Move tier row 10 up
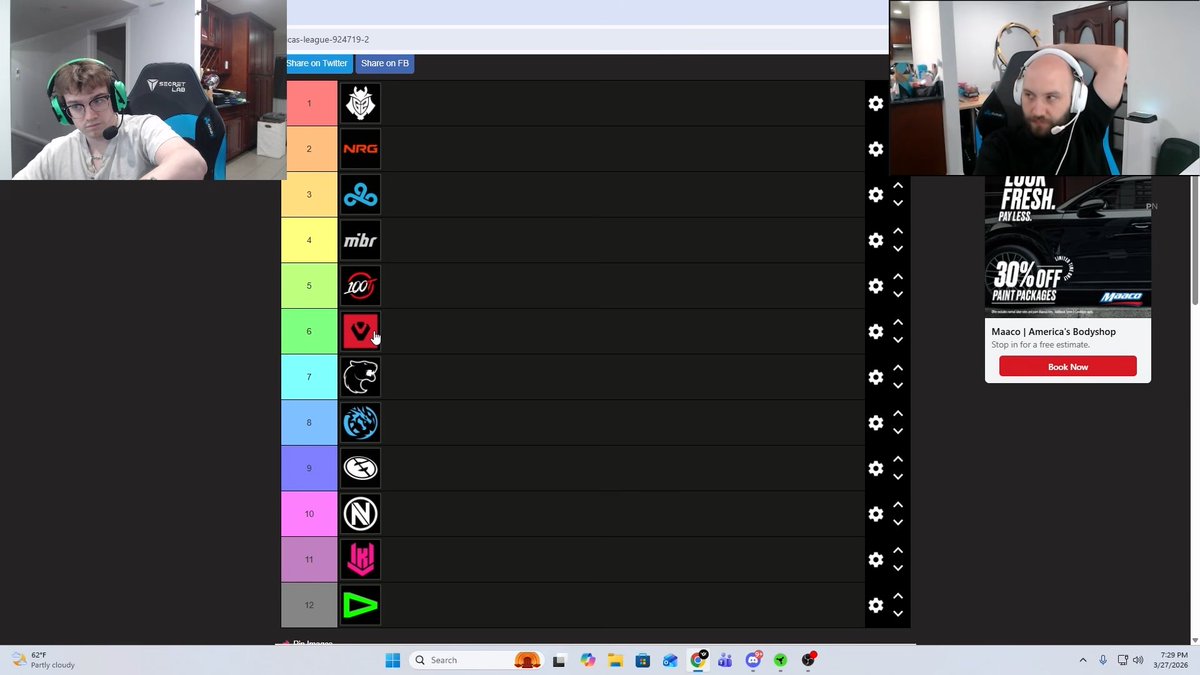 pyautogui.click(x=898, y=505)
